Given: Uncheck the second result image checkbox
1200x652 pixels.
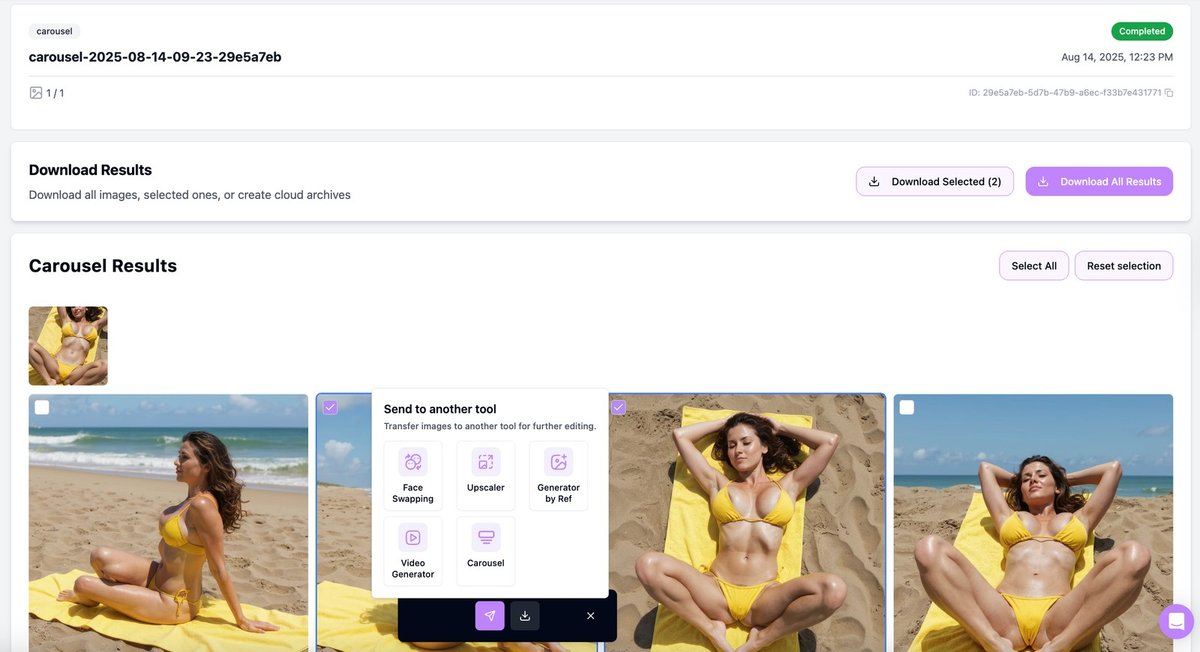Looking at the screenshot, I should point(330,407).
